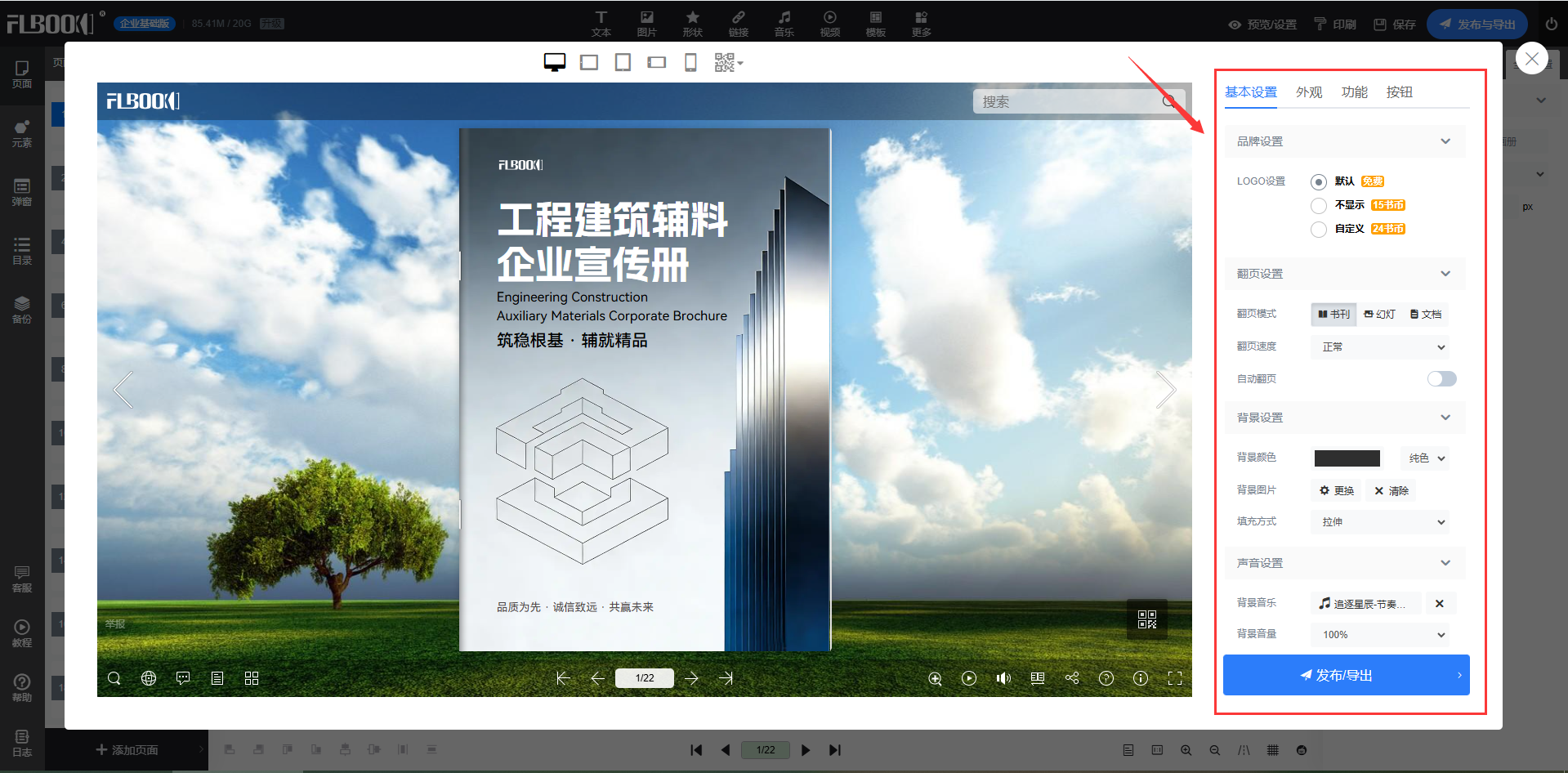
Task: Click the thumbnails grid icon
Action: (252, 678)
